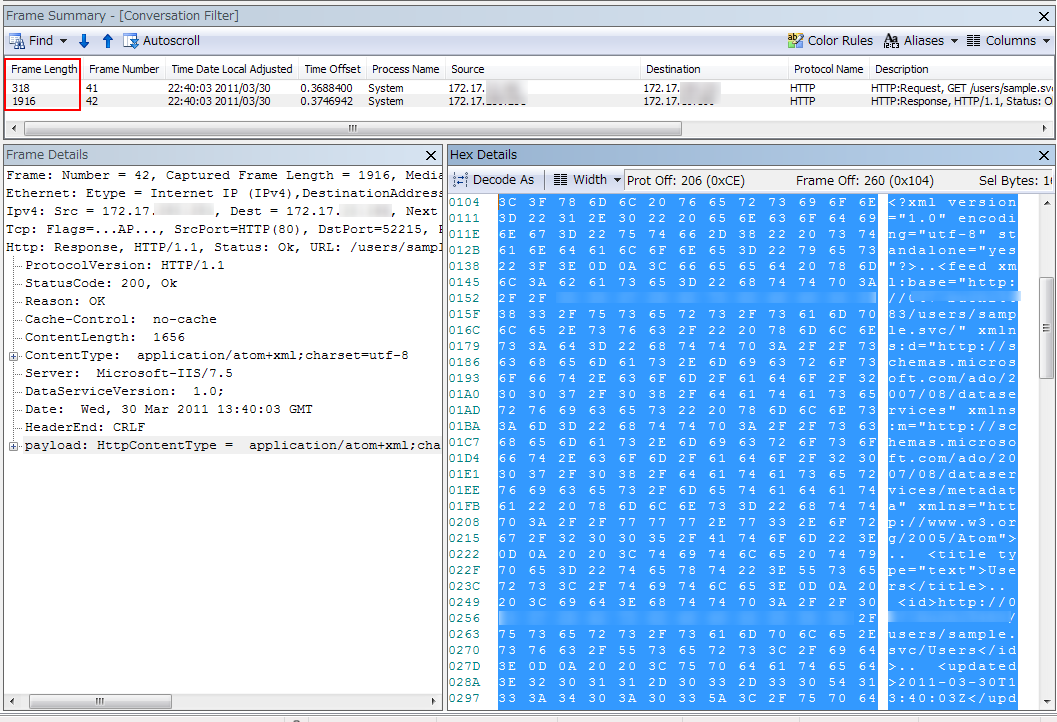Click the Find binoculars icon
The image size is (1057, 722).
coord(17,41)
